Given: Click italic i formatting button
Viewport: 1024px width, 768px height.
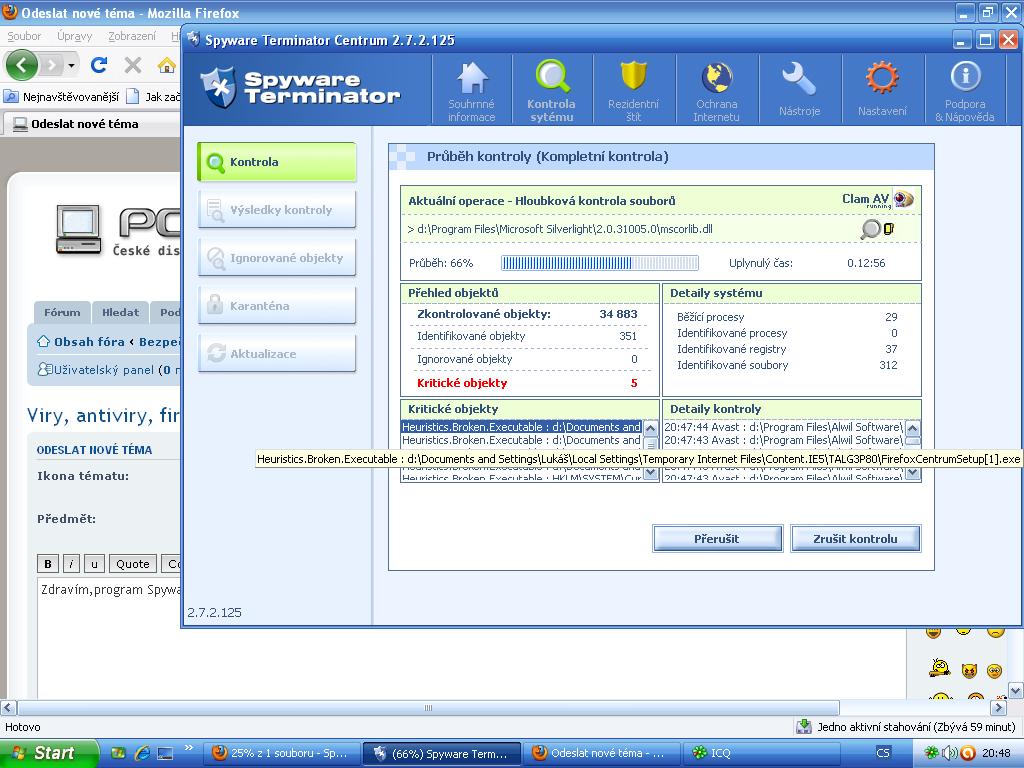Looking at the screenshot, I should coord(71,564).
